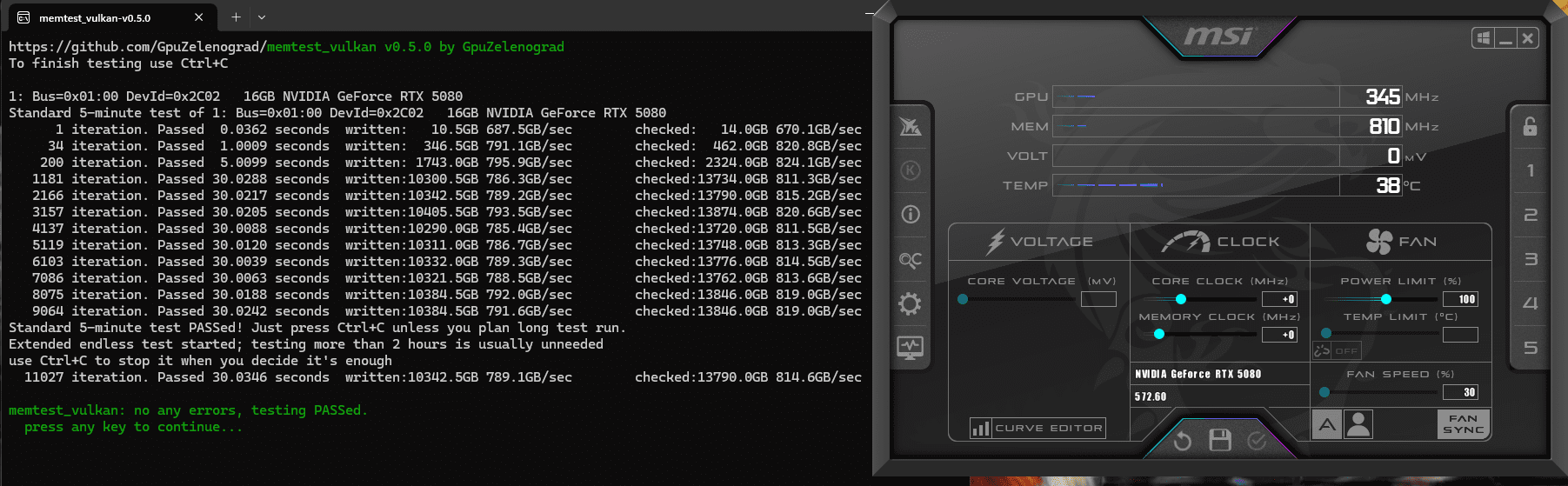Toggle the profile lock padlock
This screenshot has width=1568, height=486.
[1530, 126]
